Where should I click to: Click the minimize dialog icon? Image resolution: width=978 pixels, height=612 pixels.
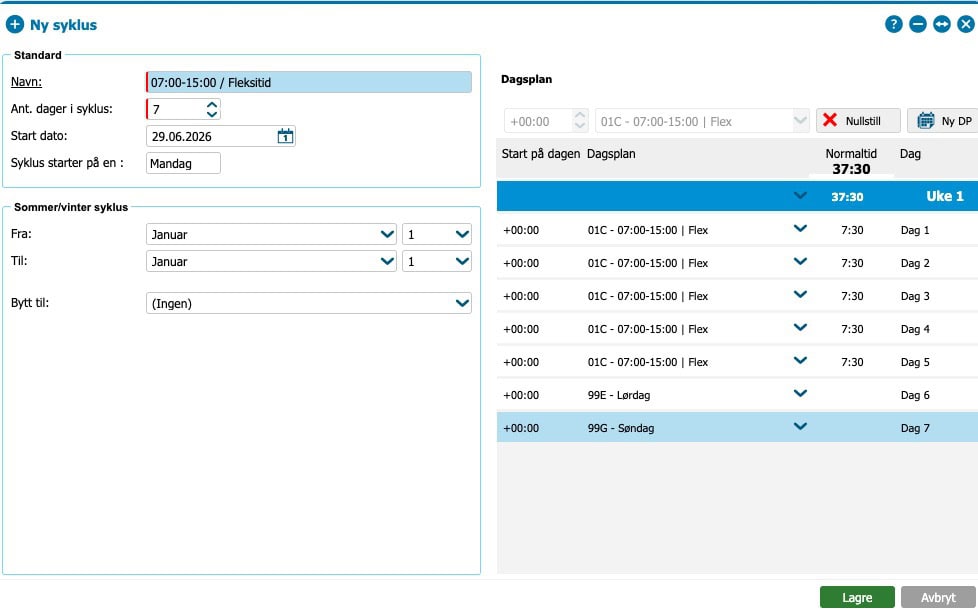(x=917, y=24)
